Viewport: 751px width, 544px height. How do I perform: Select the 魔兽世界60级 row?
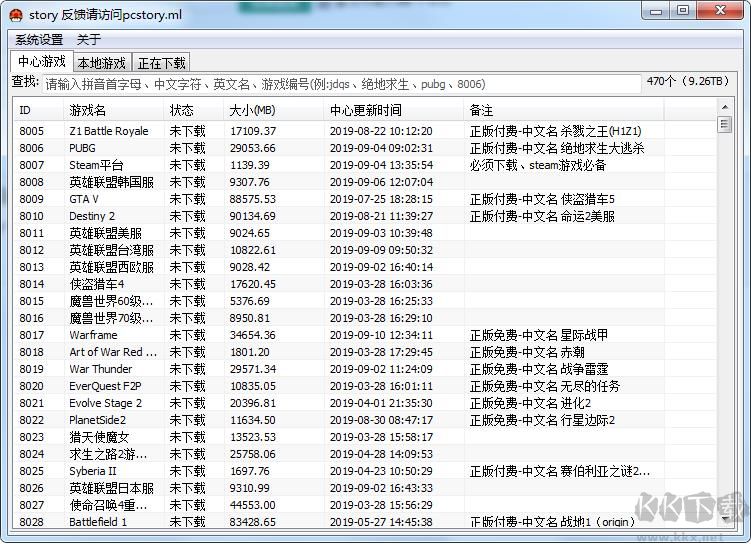coord(364,301)
